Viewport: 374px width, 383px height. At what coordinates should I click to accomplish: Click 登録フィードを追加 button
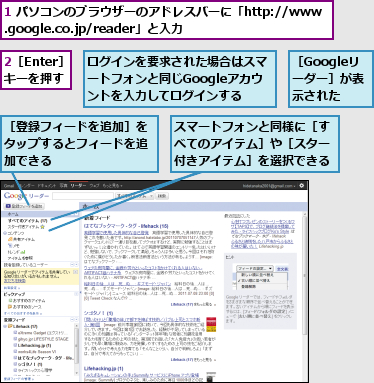[x=24, y=206]
